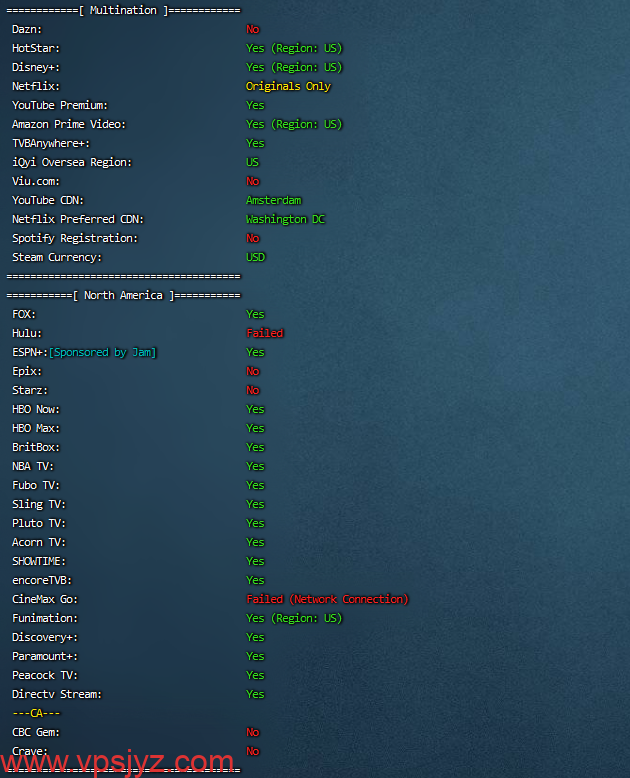
Task: Click HotStar's Yes (Region: US) result
Action: 294,48
